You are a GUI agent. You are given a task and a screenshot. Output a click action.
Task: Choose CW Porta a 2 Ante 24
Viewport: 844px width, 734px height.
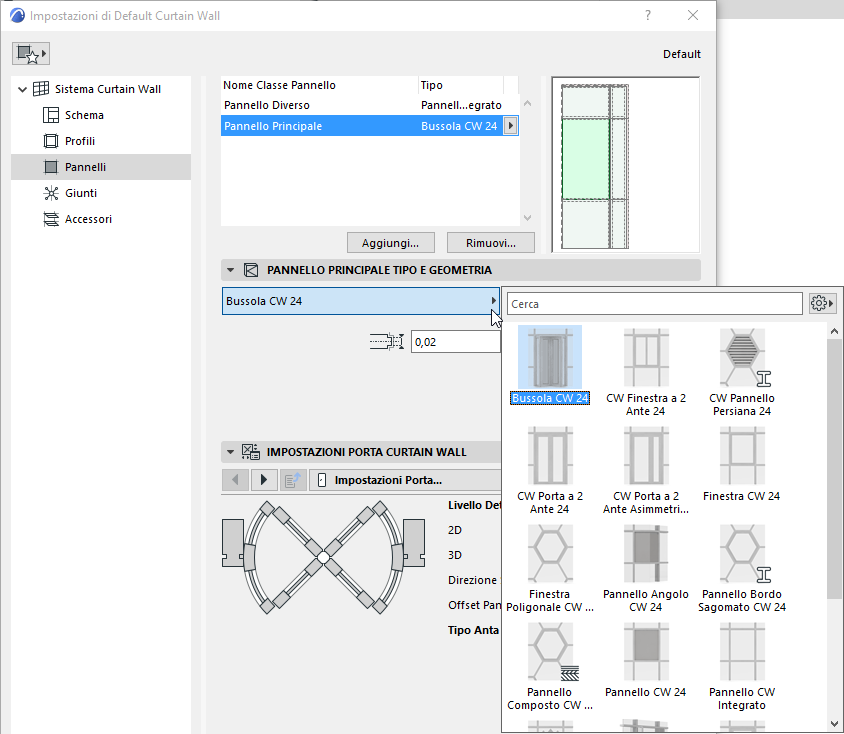point(550,470)
